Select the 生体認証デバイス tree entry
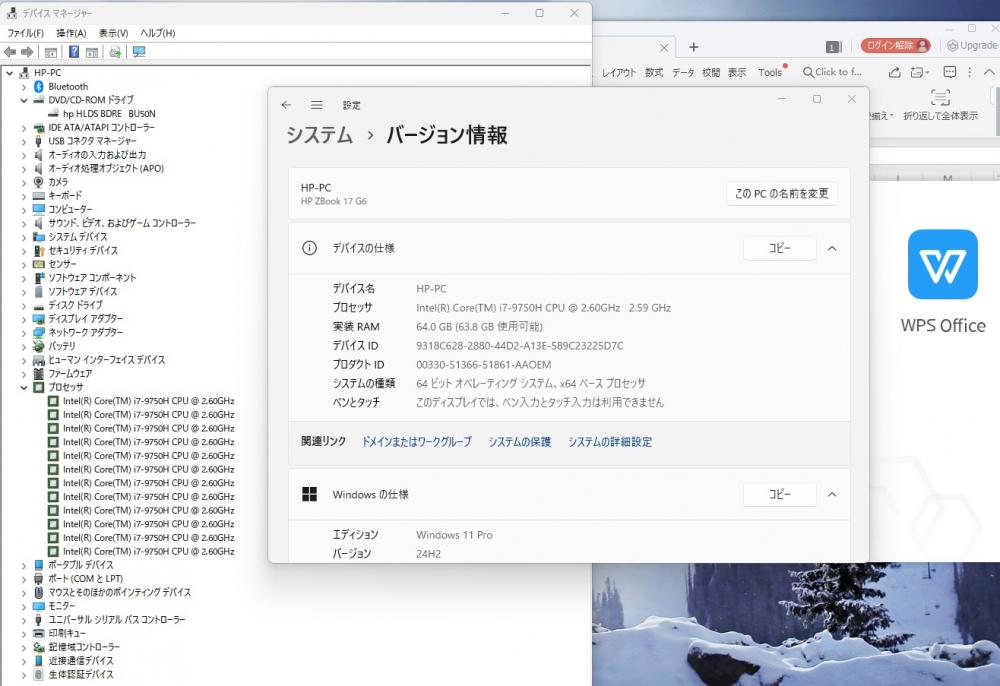Viewport: 1000px width, 686px height. (x=81, y=674)
